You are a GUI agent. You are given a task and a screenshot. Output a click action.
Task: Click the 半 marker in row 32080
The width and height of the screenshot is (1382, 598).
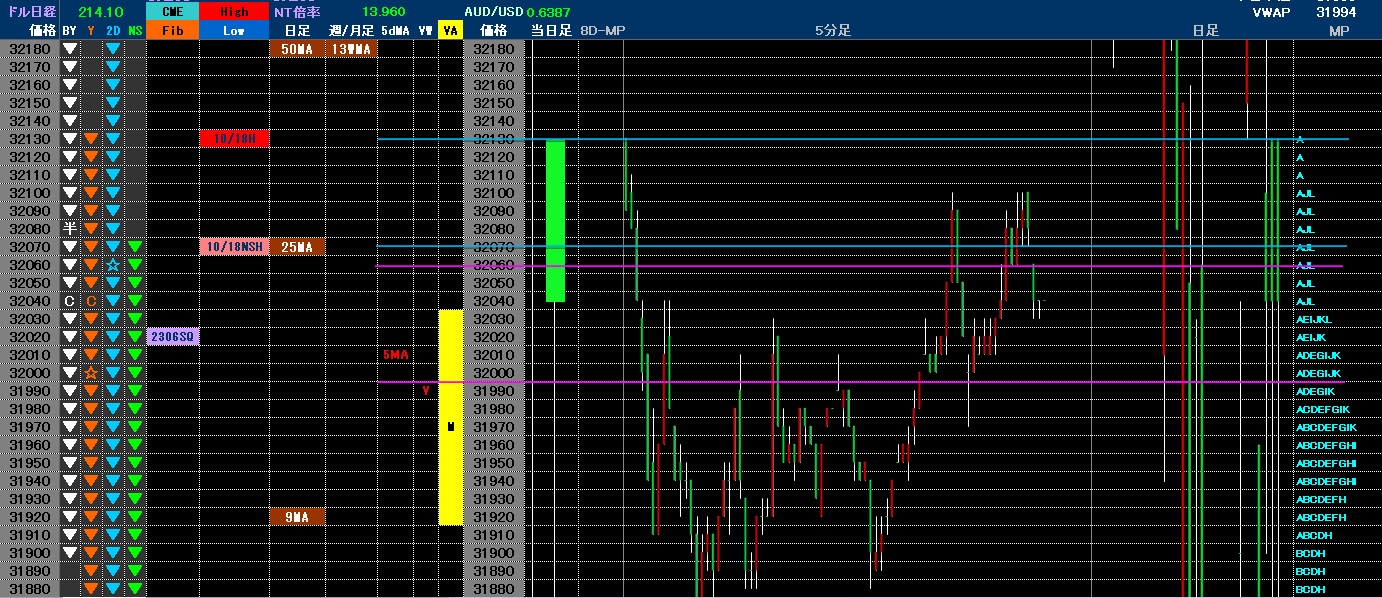pos(69,229)
